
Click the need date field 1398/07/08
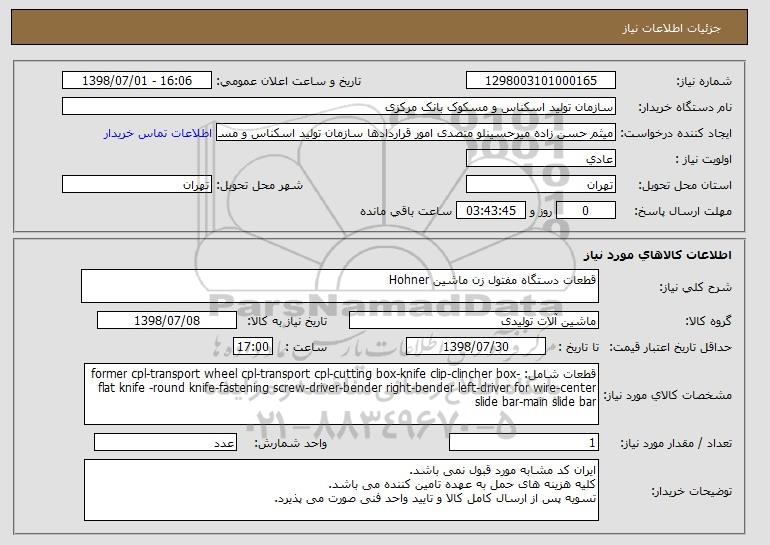click(167, 321)
